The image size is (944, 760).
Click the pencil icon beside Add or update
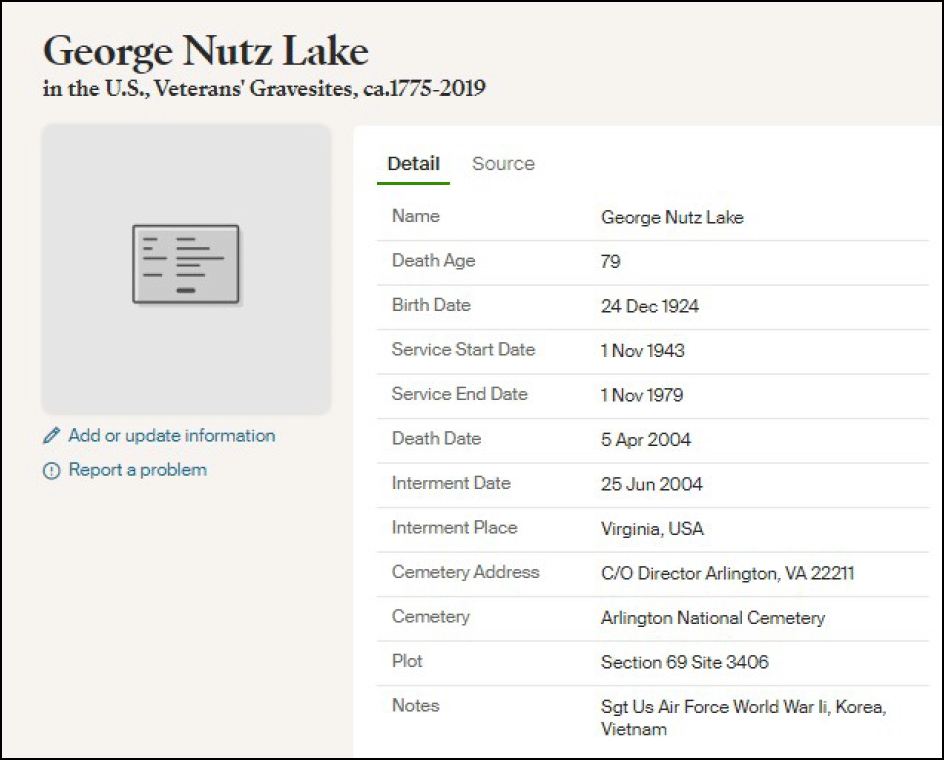click(x=52, y=437)
